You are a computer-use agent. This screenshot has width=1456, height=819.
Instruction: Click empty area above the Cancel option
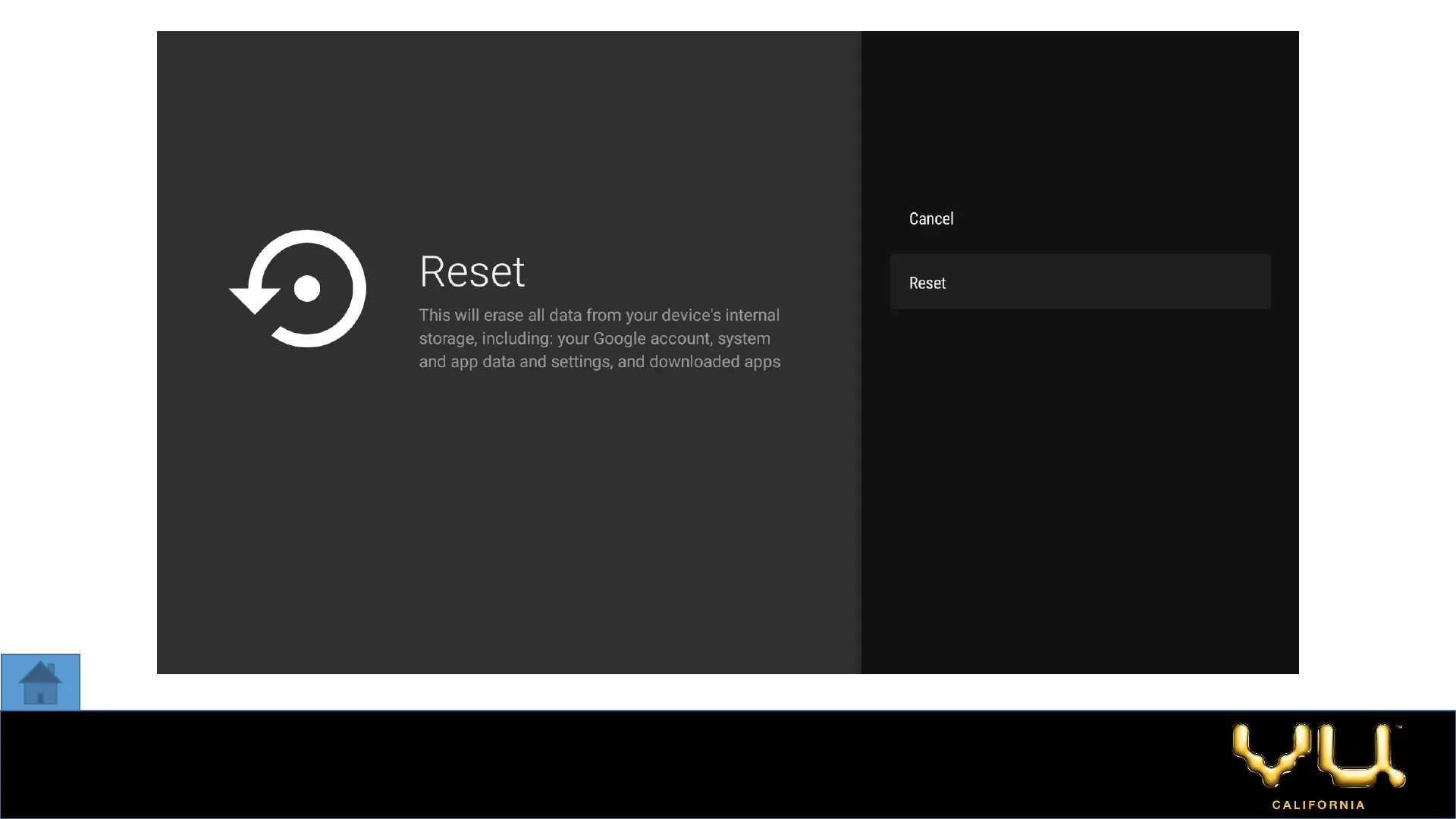(1079, 114)
